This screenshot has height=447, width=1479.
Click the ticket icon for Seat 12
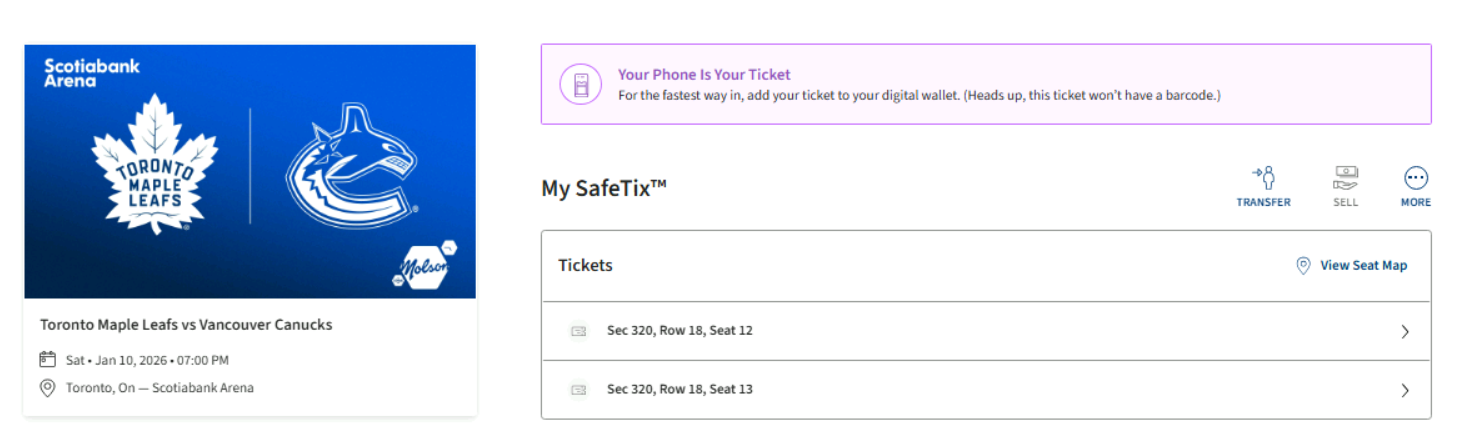click(x=578, y=331)
